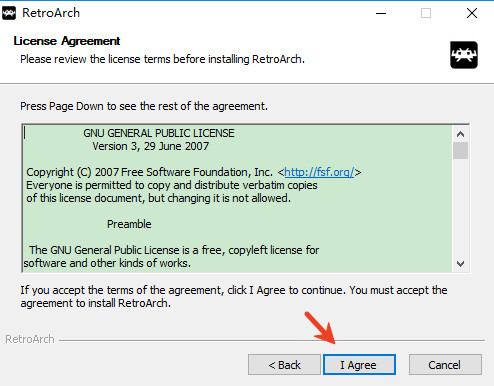Click the license scrollbar up arrow
Viewport: 494px width, 386px height.
[x=460, y=134]
